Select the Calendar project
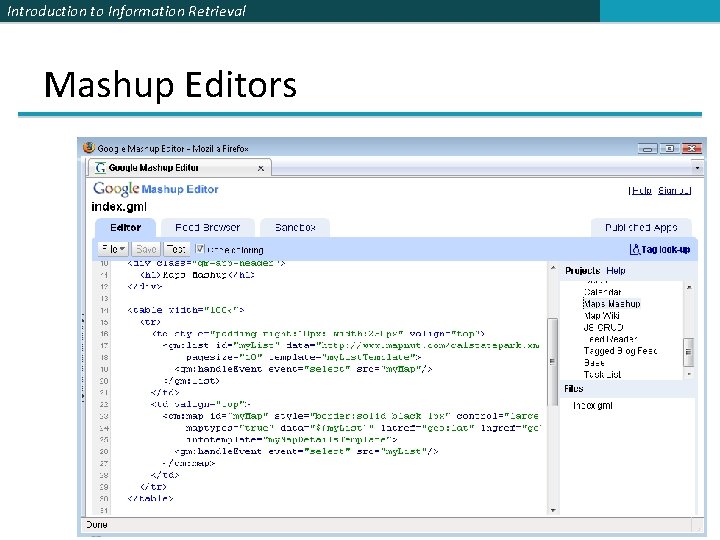This screenshot has width=720, height=540. click(602, 292)
